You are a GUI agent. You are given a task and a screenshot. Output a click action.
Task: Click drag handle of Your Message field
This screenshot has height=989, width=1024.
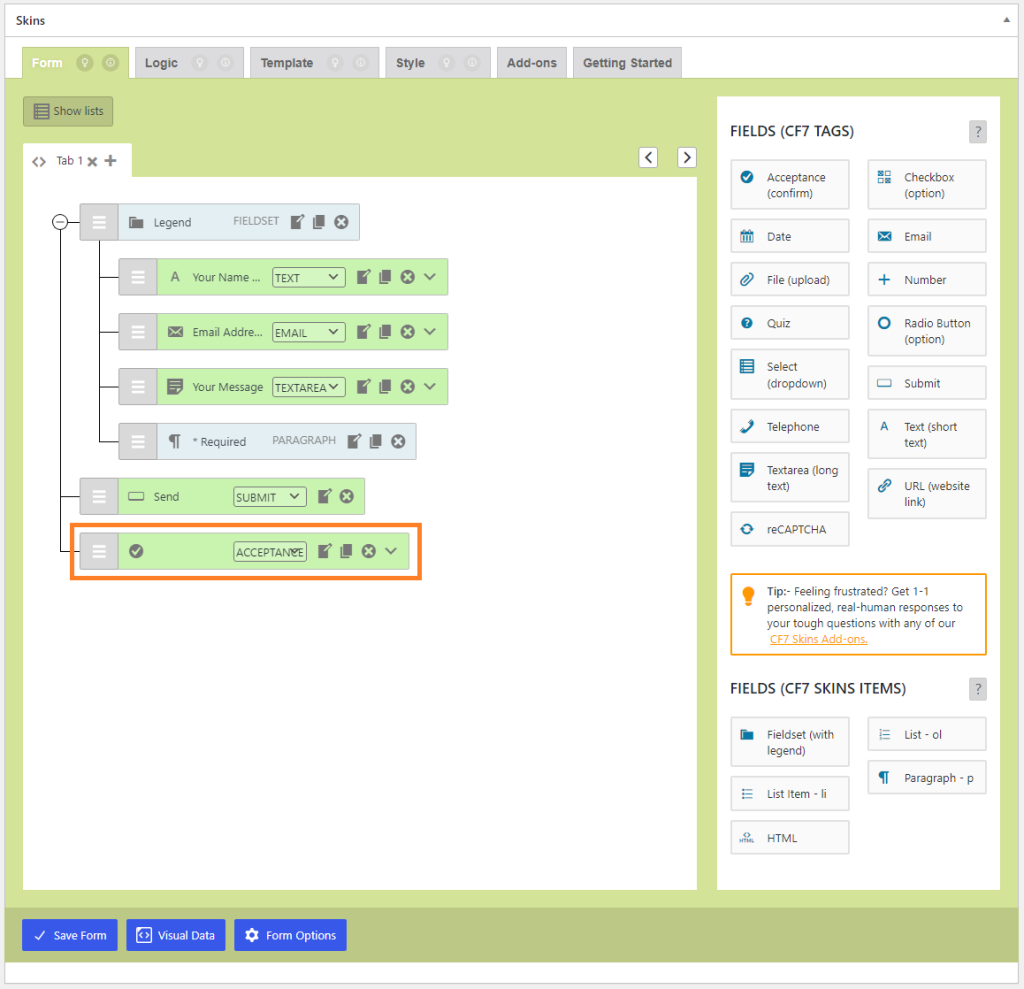(x=138, y=387)
